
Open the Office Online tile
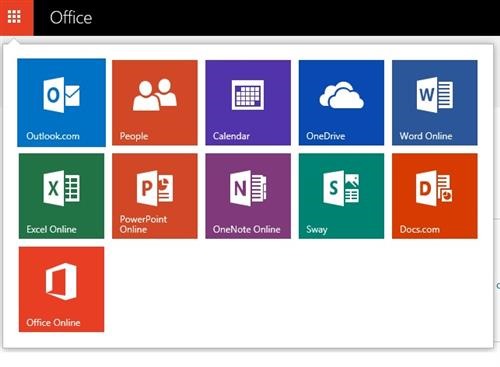coord(62,289)
